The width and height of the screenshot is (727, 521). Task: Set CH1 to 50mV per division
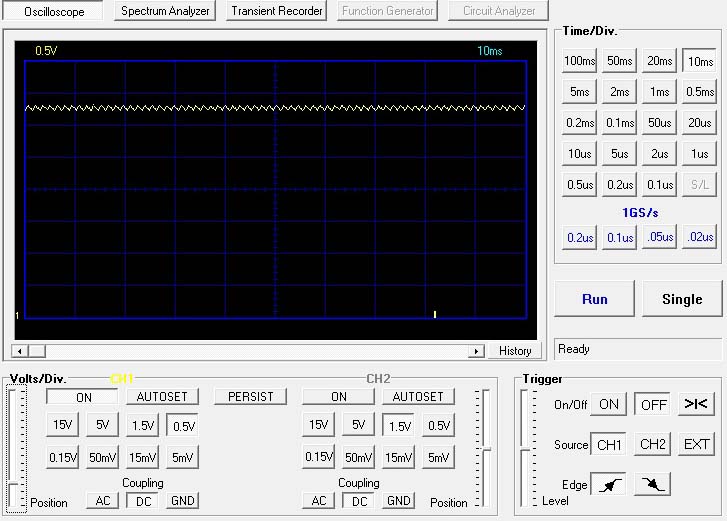point(102,457)
